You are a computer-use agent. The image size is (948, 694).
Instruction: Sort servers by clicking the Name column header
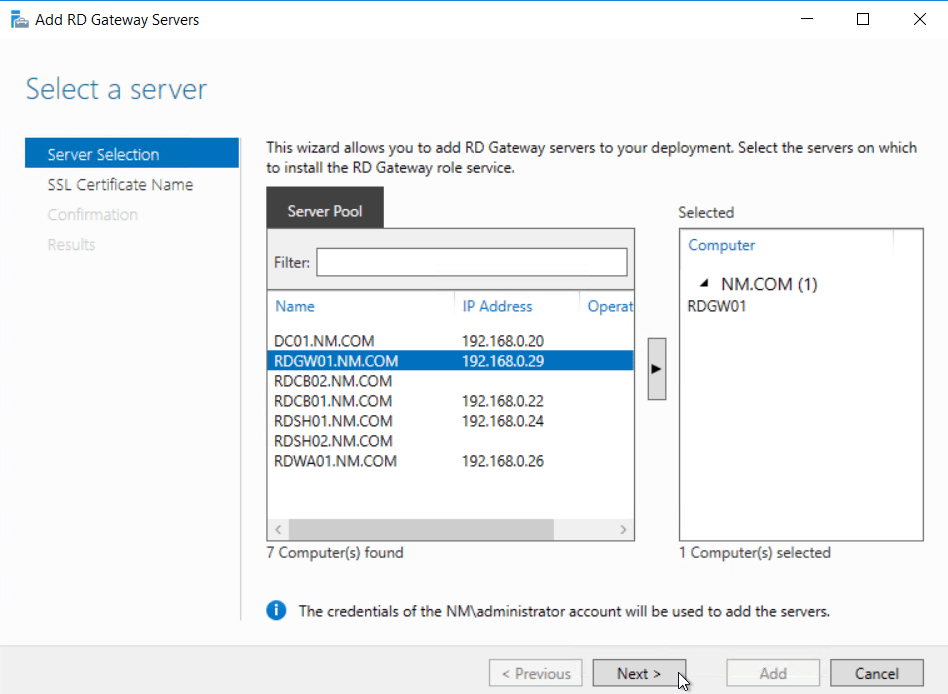coord(294,306)
